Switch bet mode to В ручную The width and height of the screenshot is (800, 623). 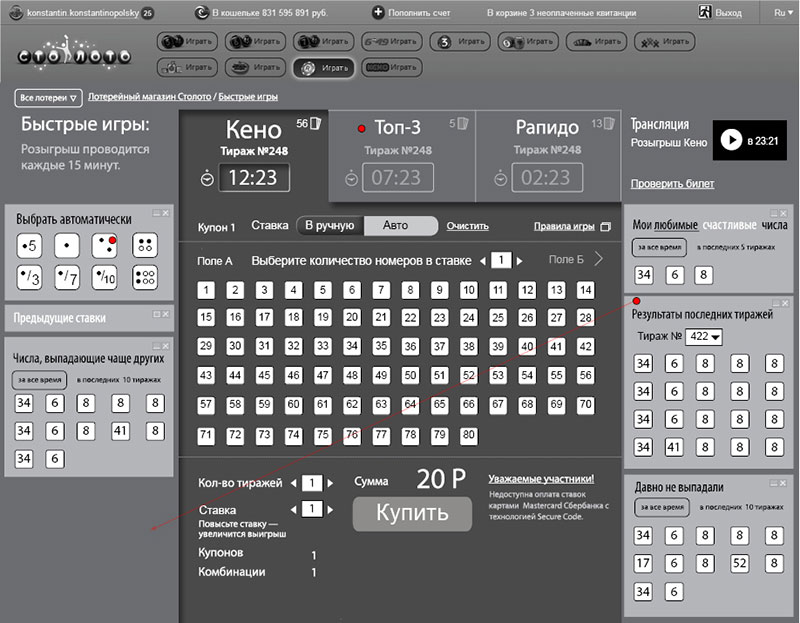[331, 226]
